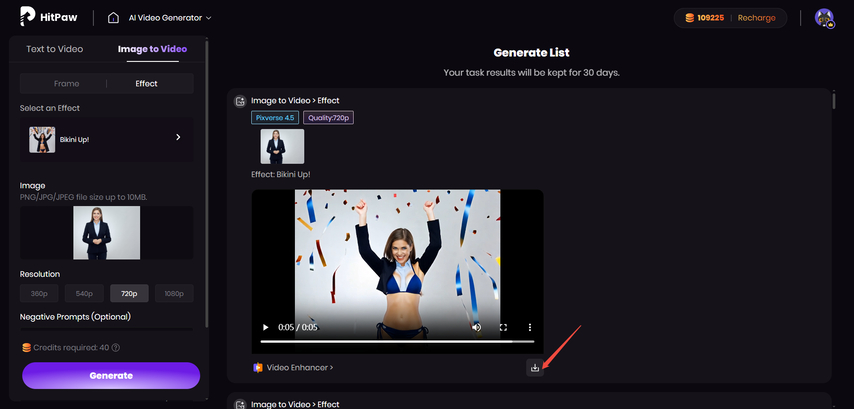Select 1080p resolution
This screenshot has width=854, height=409.
174,294
